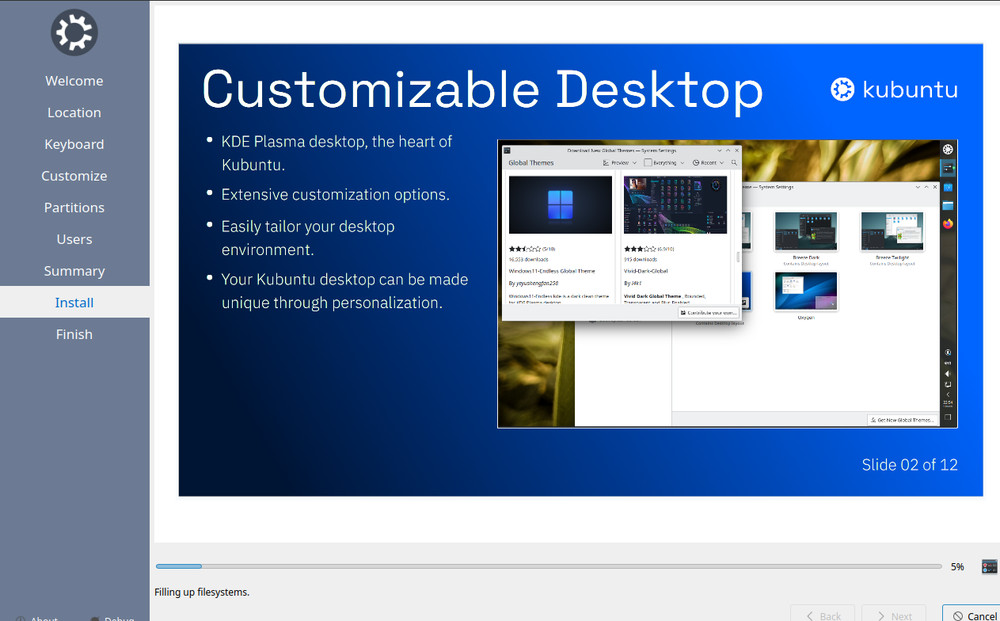Screen dimensions: 1000x621
Task: Select the Users step in the sidebar
Action: click(x=74, y=239)
